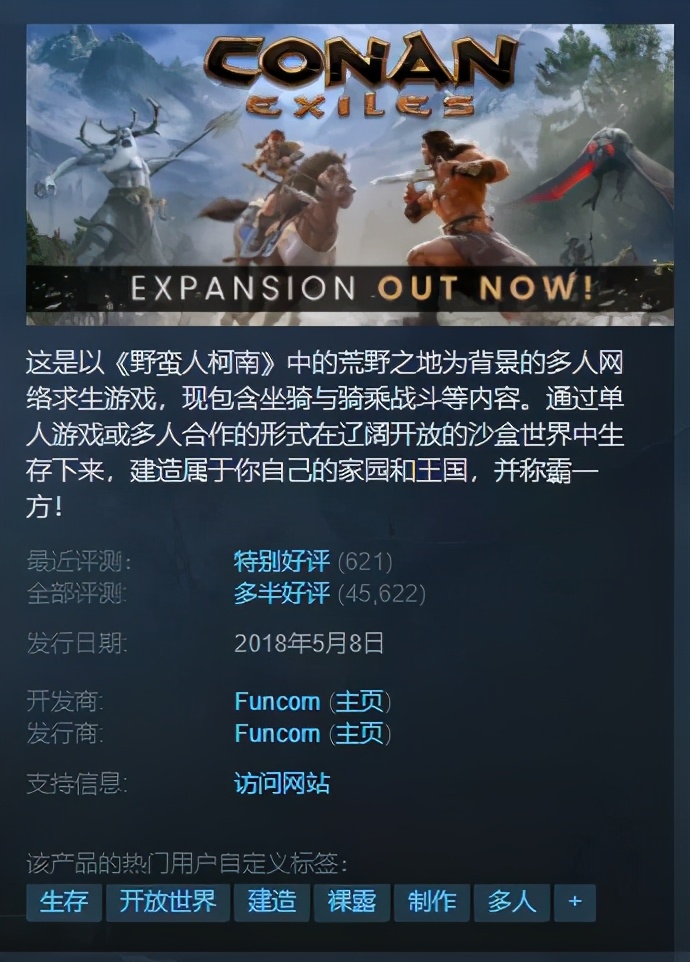Image resolution: width=690 pixels, height=962 pixels.
Task: Expand more tags with the plus button
Action: tap(575, 902)
